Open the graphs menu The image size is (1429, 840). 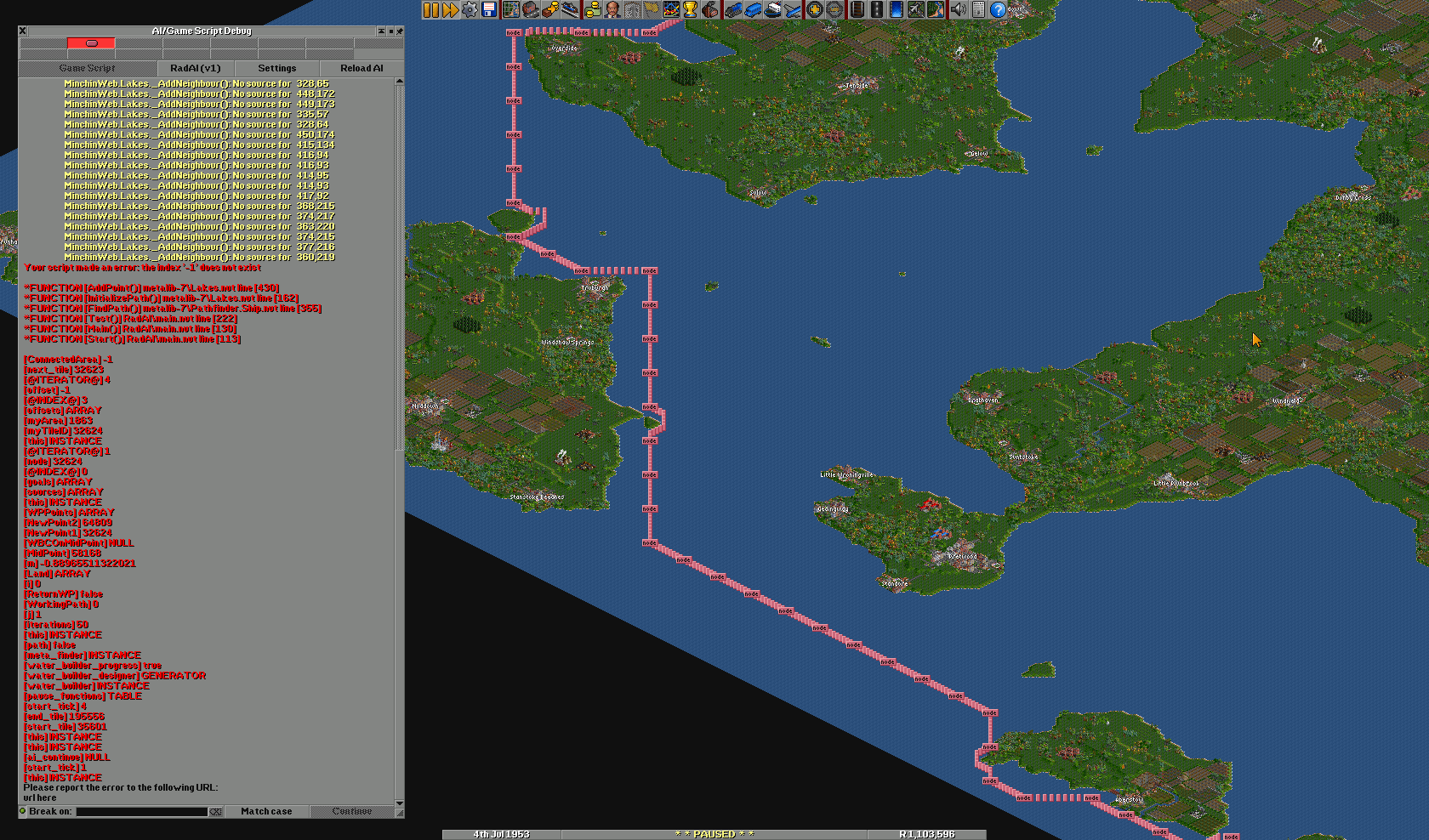pyautogui.click(x=672, y=10)
